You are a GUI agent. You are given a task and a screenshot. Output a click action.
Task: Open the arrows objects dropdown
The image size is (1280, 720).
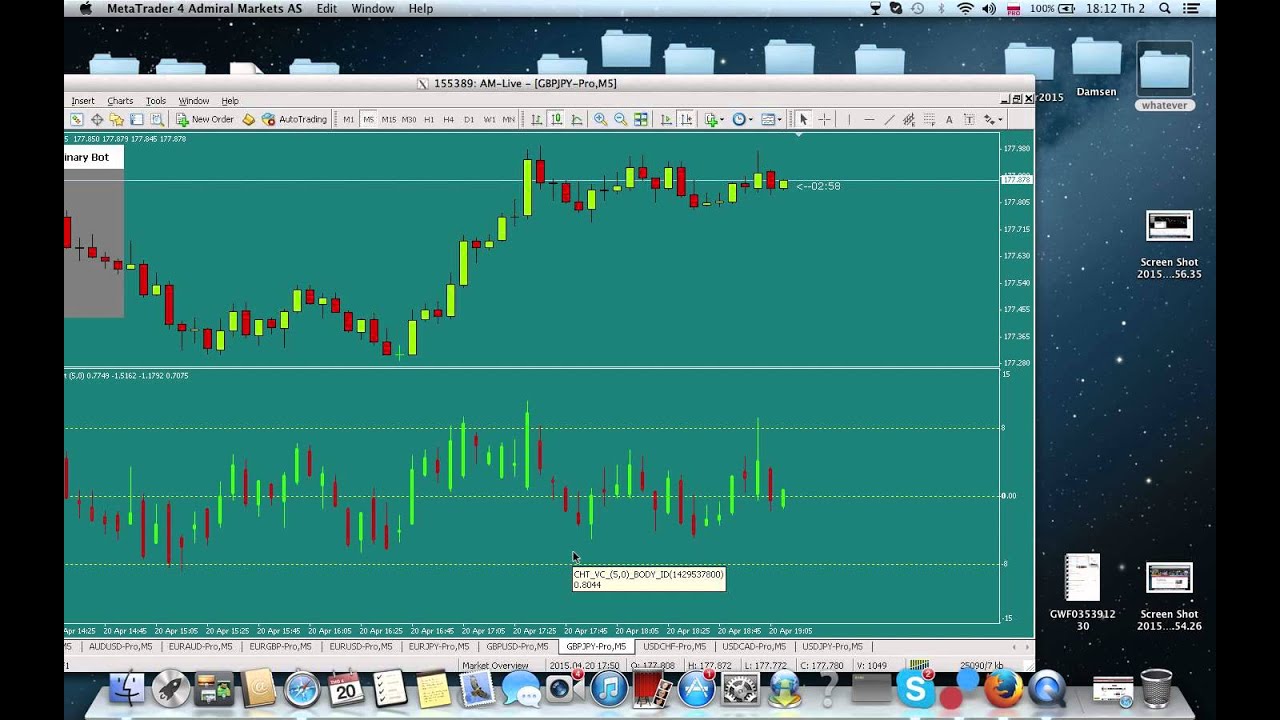point(992,119)
